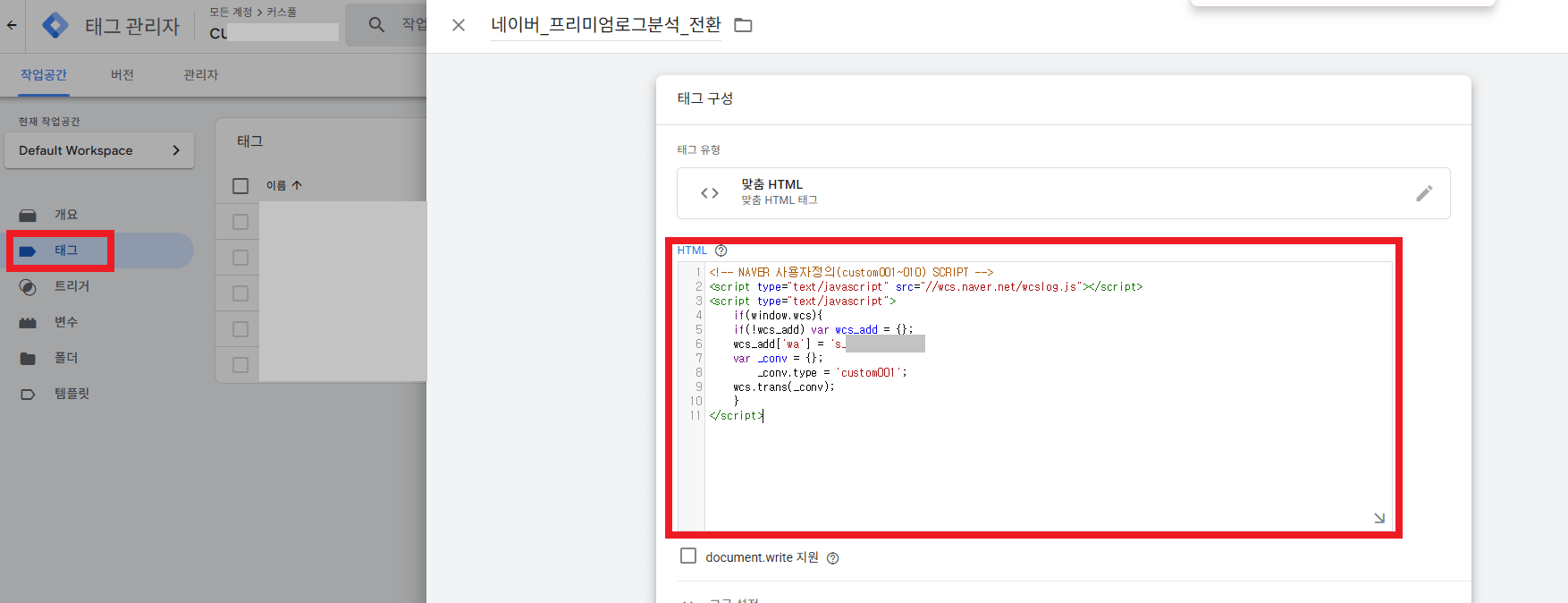Screen dimensions: 1568x603
Task: Click the wcs.trans(_conv); code line
Action: tap(784, 386)
